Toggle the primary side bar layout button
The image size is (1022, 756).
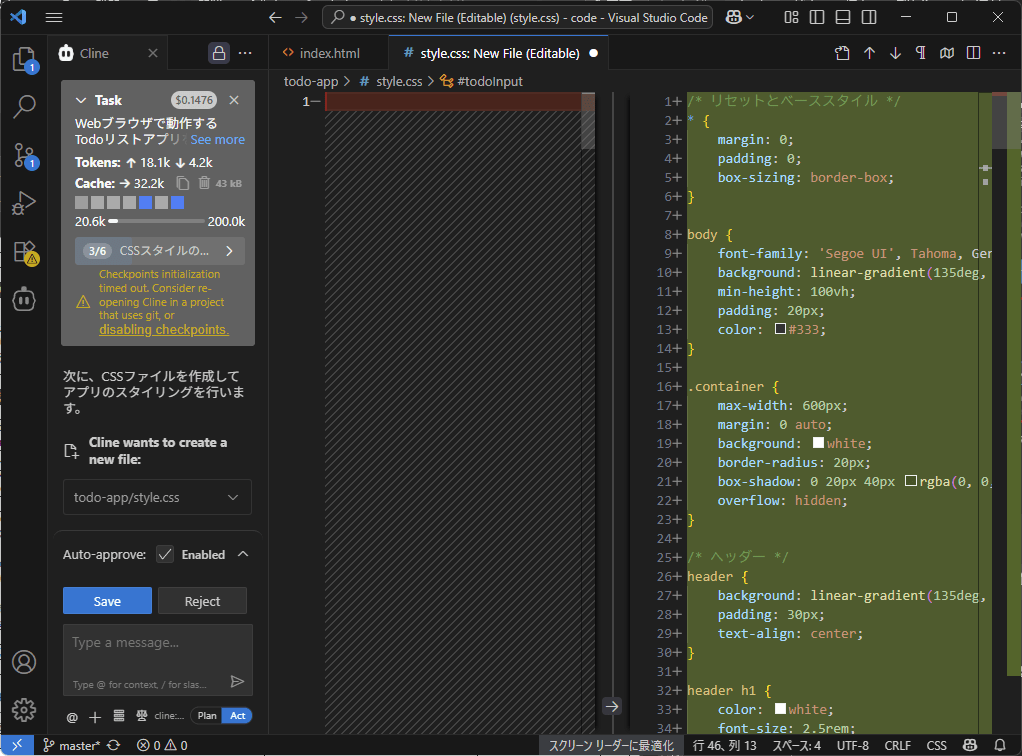coord(818,17)
